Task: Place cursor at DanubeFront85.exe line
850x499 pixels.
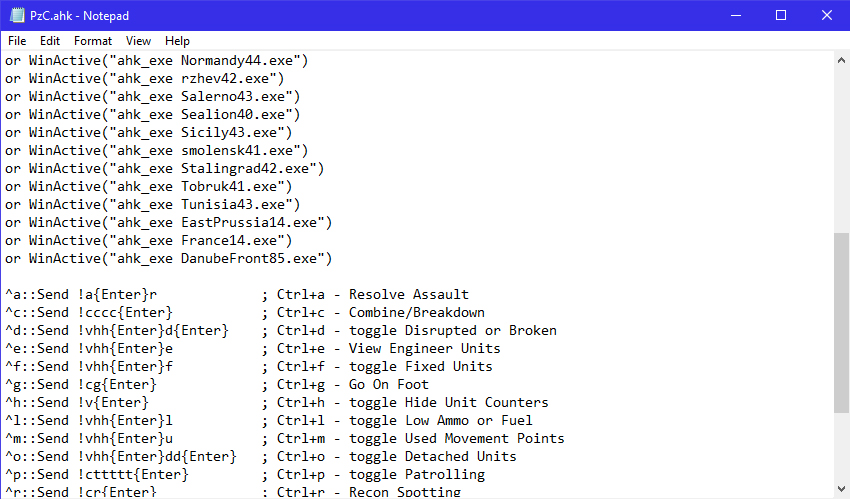Action: pos(169,258)
